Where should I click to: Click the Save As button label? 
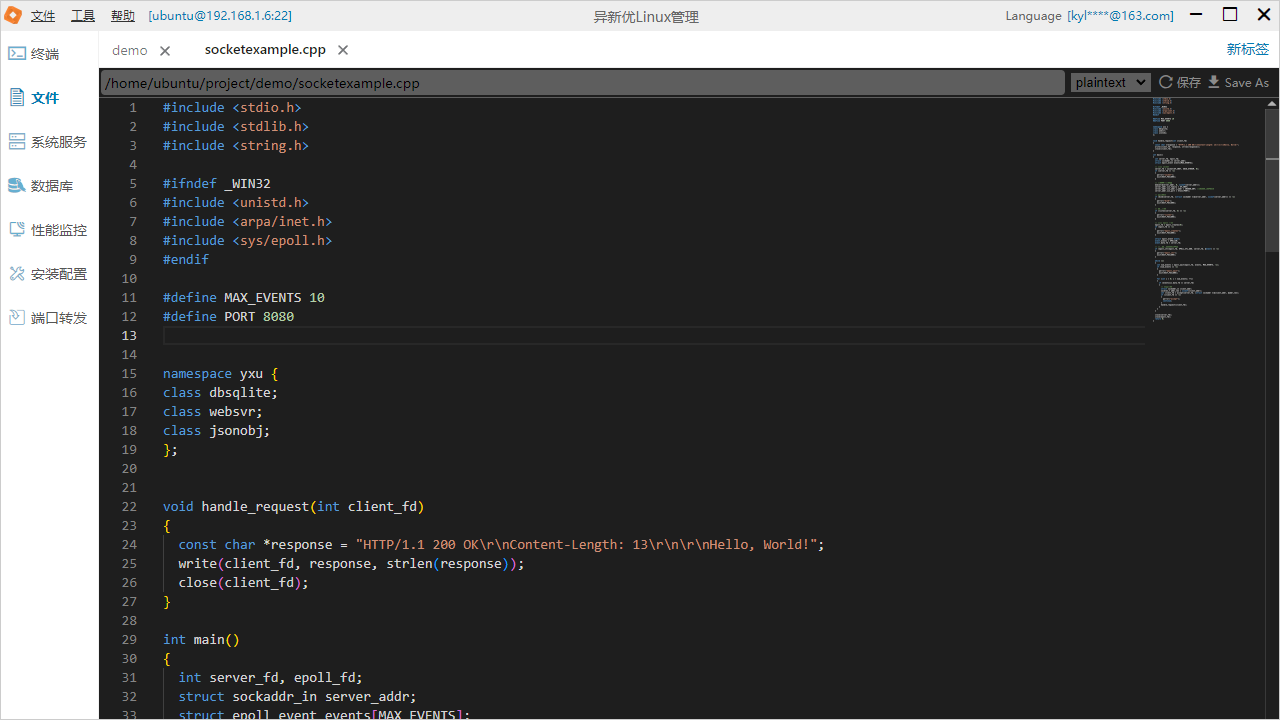[1247, 83]
